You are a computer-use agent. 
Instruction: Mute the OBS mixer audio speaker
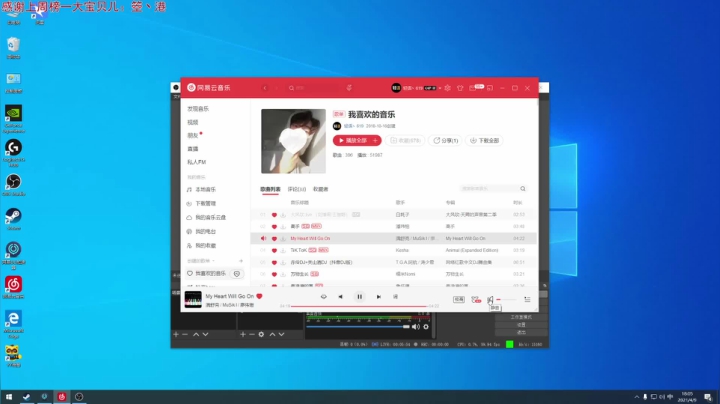point(416,327)
